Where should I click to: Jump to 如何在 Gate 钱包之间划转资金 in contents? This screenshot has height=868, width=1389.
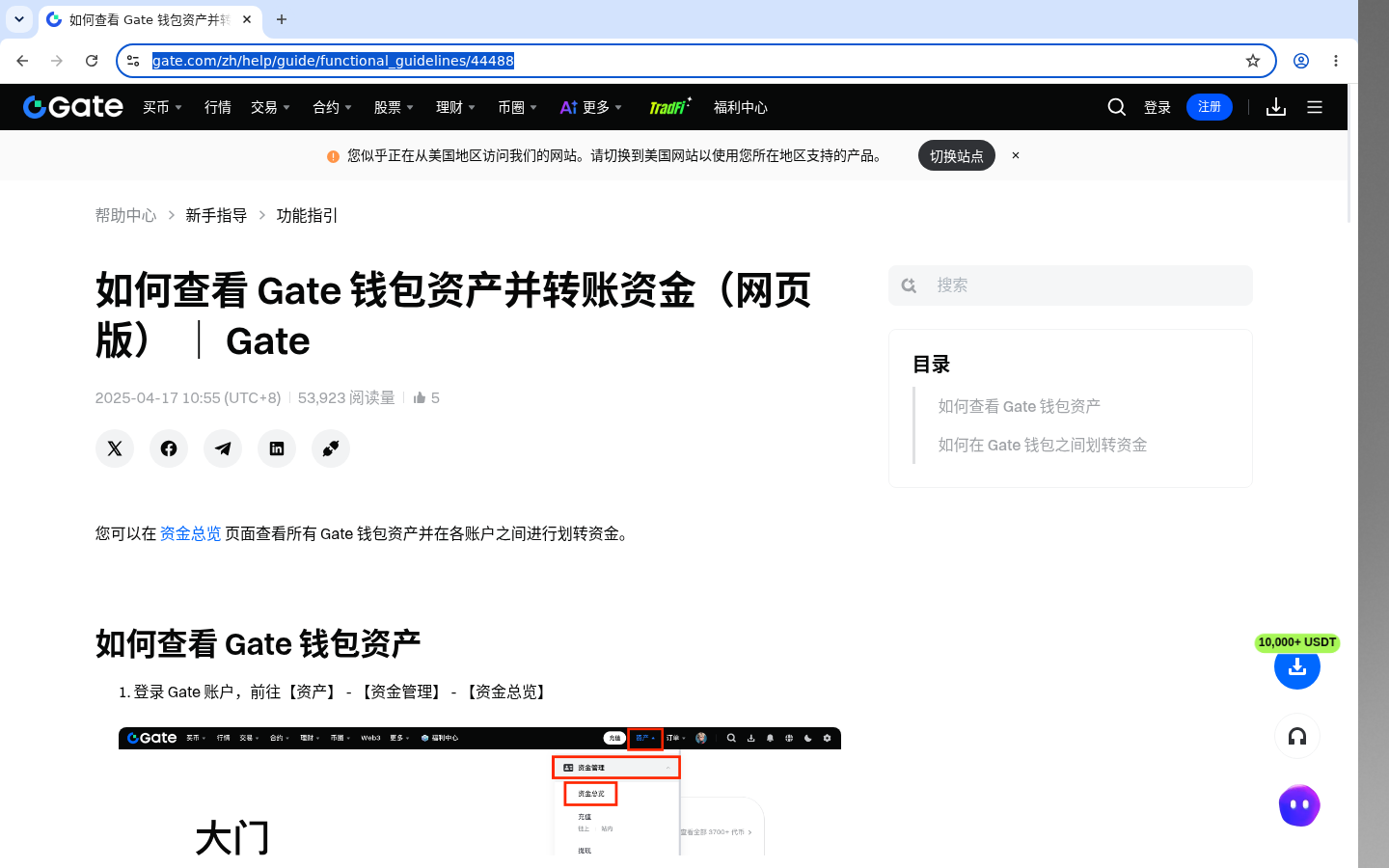(1043, 445)
